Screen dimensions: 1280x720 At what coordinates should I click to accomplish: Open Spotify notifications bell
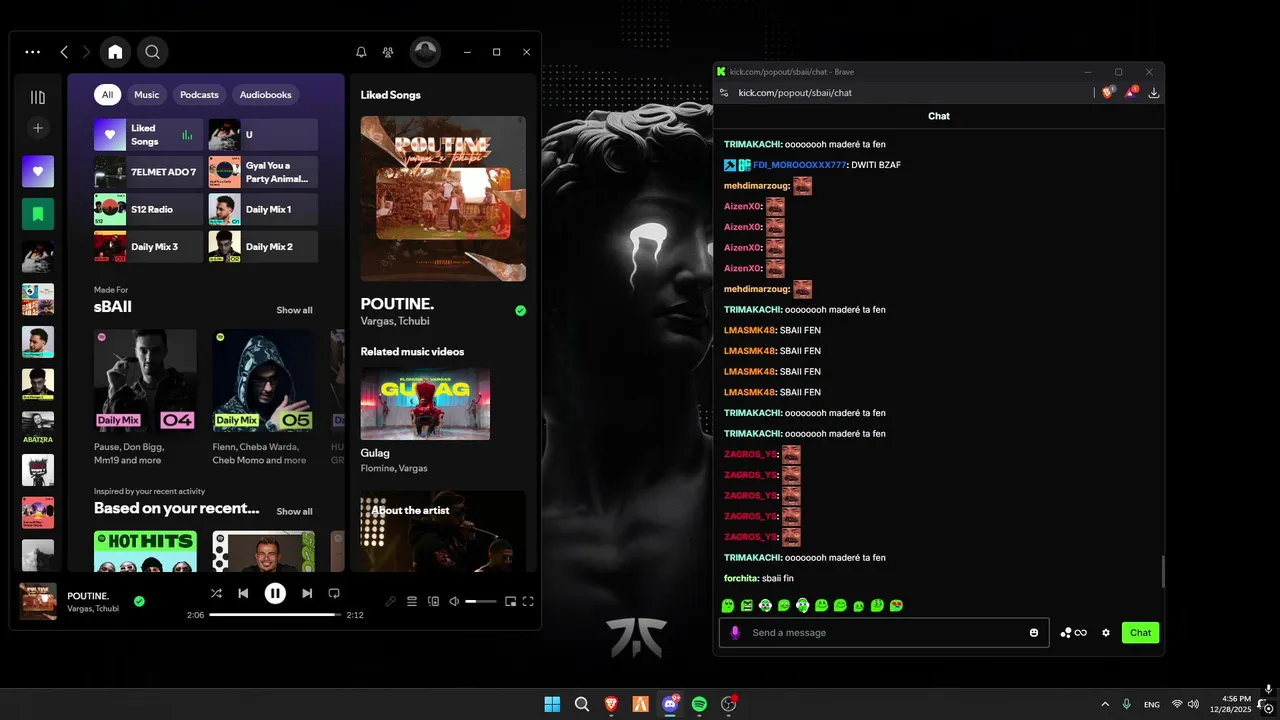(361, 52)
